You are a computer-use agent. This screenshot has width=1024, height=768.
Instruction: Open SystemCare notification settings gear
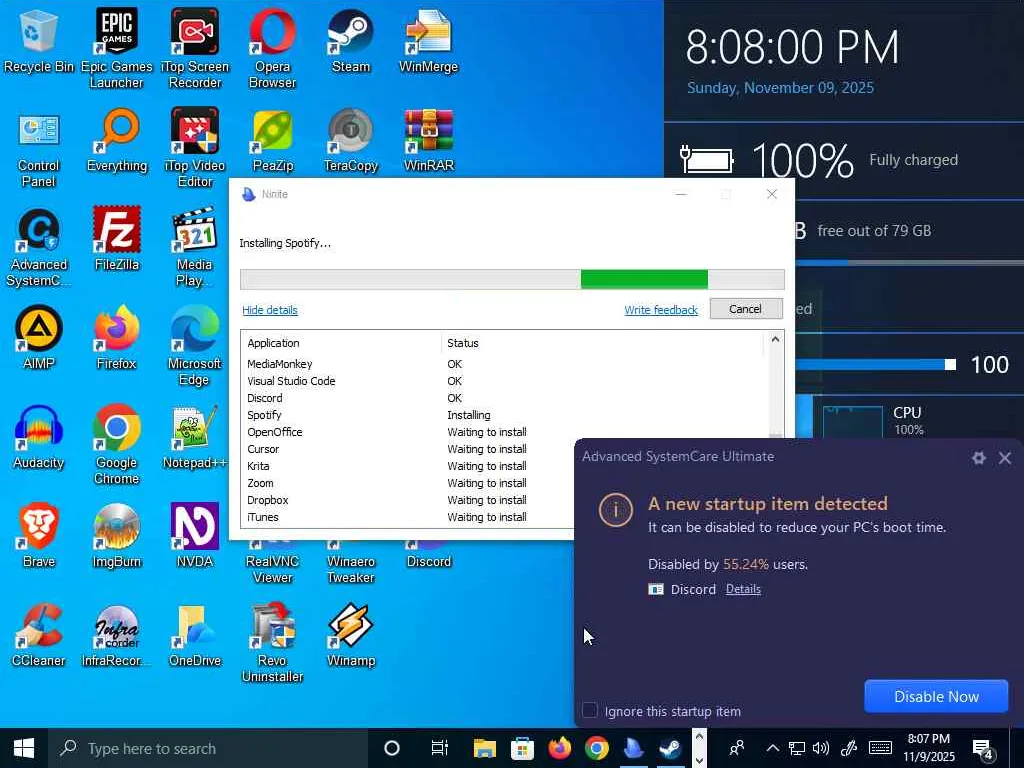pyautogui.click(x=978, y=458)
